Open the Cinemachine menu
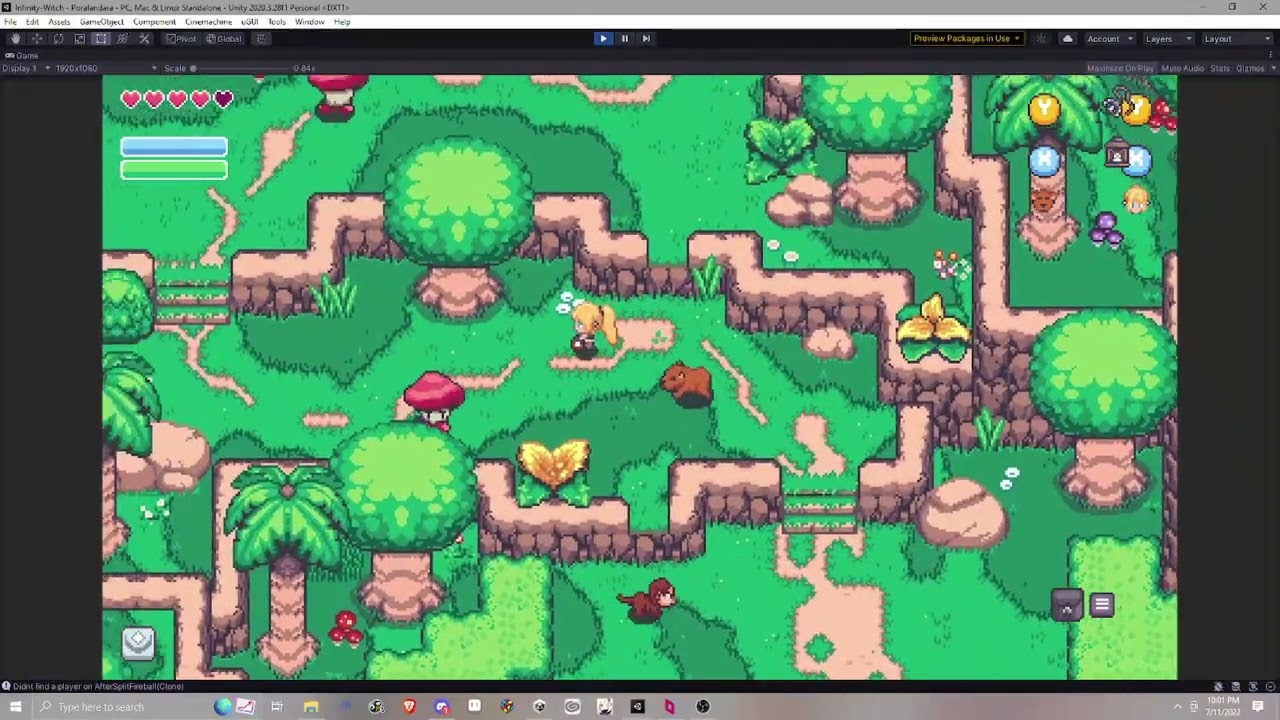The image size is (1280, 720). click(208, 22)
